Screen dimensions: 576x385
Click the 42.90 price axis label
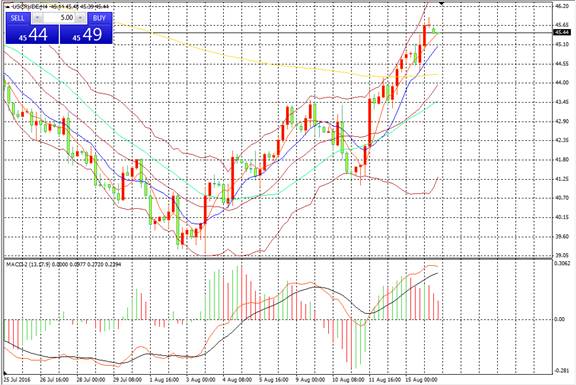[562, 121]
